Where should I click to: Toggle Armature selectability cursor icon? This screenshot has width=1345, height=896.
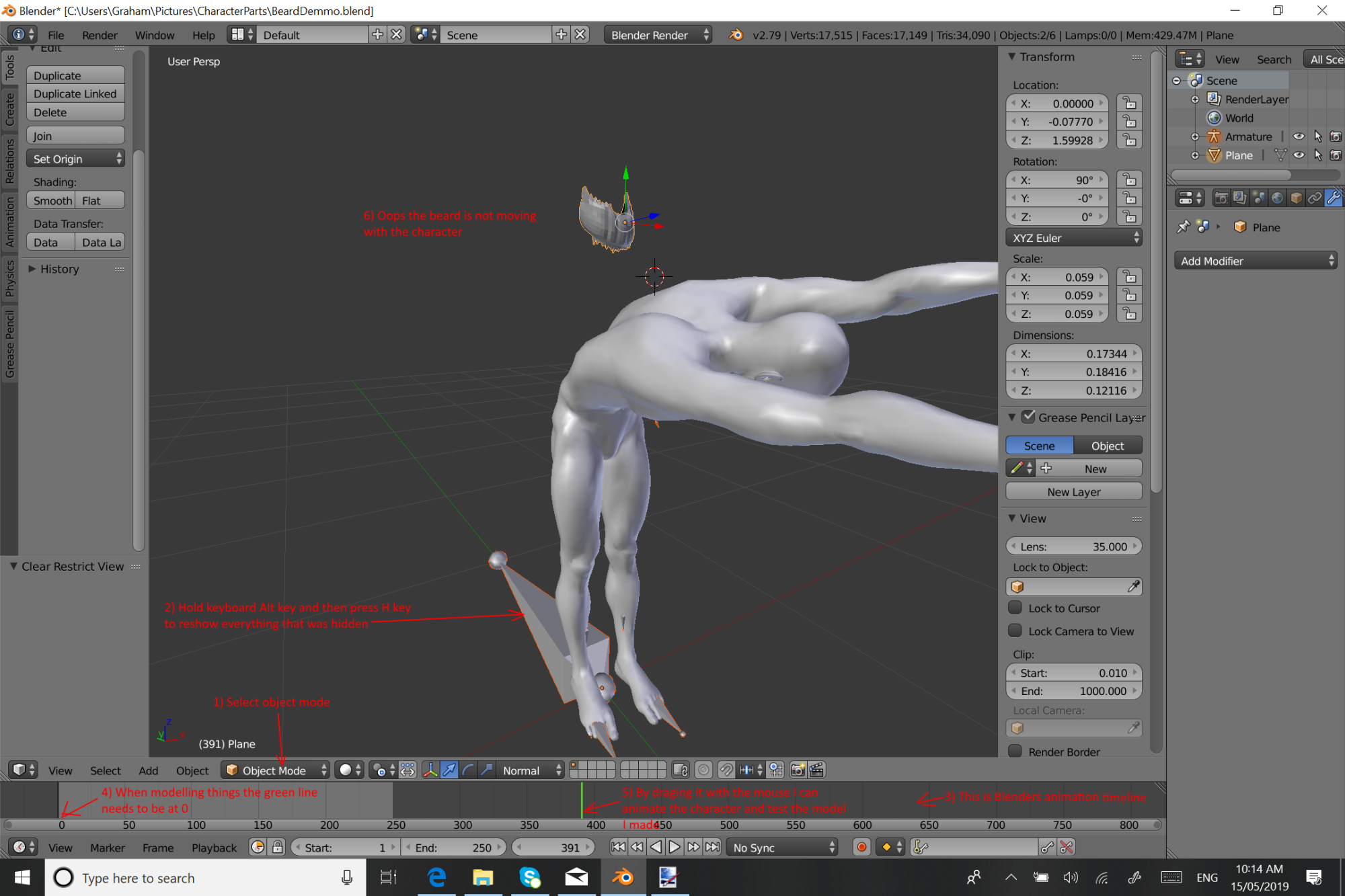tap(1317, 136)
